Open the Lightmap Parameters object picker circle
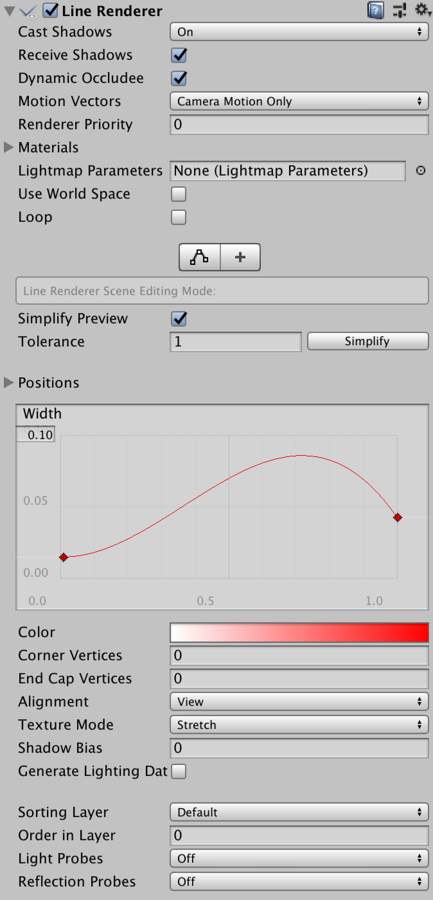Image resolution: width=433 pixels, height=900 pixels. 420,170
